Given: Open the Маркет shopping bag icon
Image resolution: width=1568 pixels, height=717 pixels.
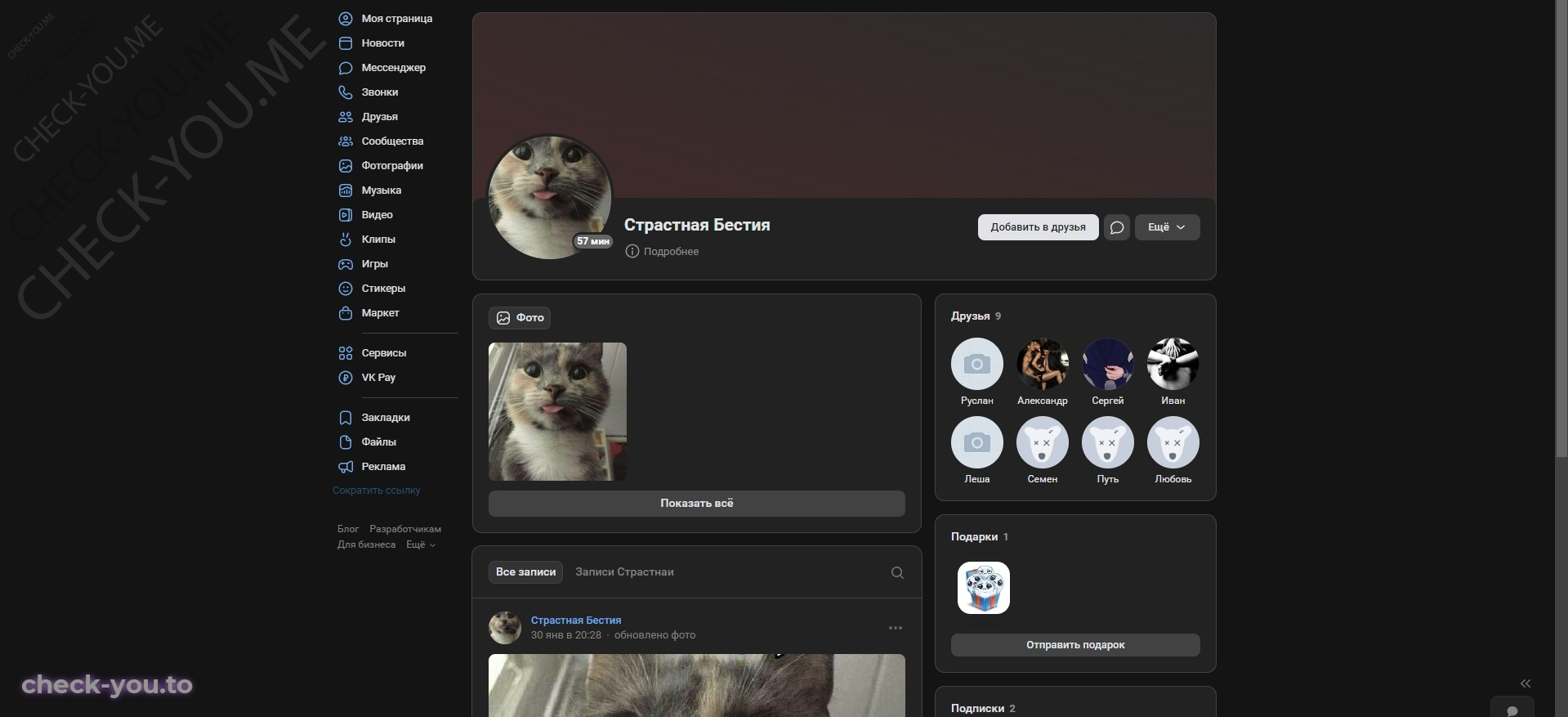Looking at the screenshot, I should tap(346, 313).
